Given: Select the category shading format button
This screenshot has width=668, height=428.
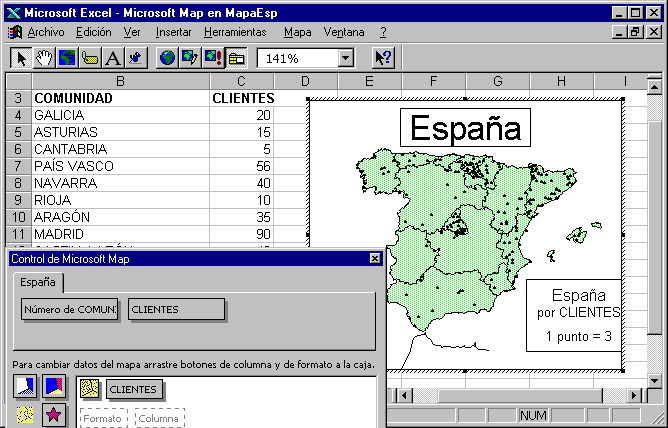Looking at the screenshot, I should point(55,387).
